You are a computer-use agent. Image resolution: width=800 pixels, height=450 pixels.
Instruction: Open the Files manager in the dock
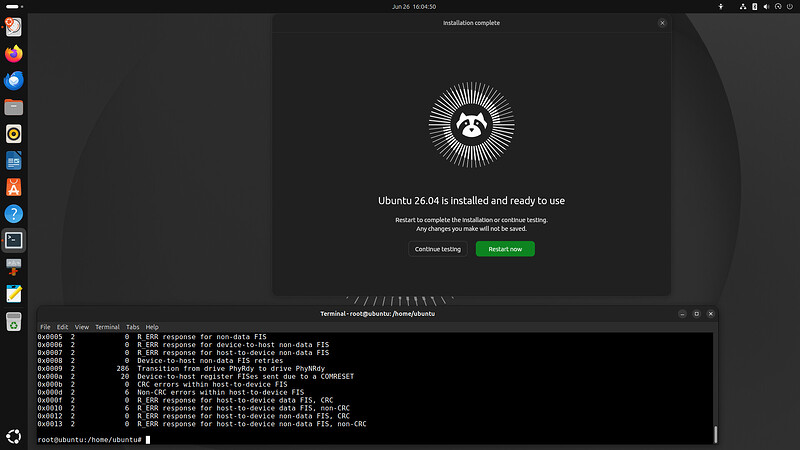coord(13,107)
